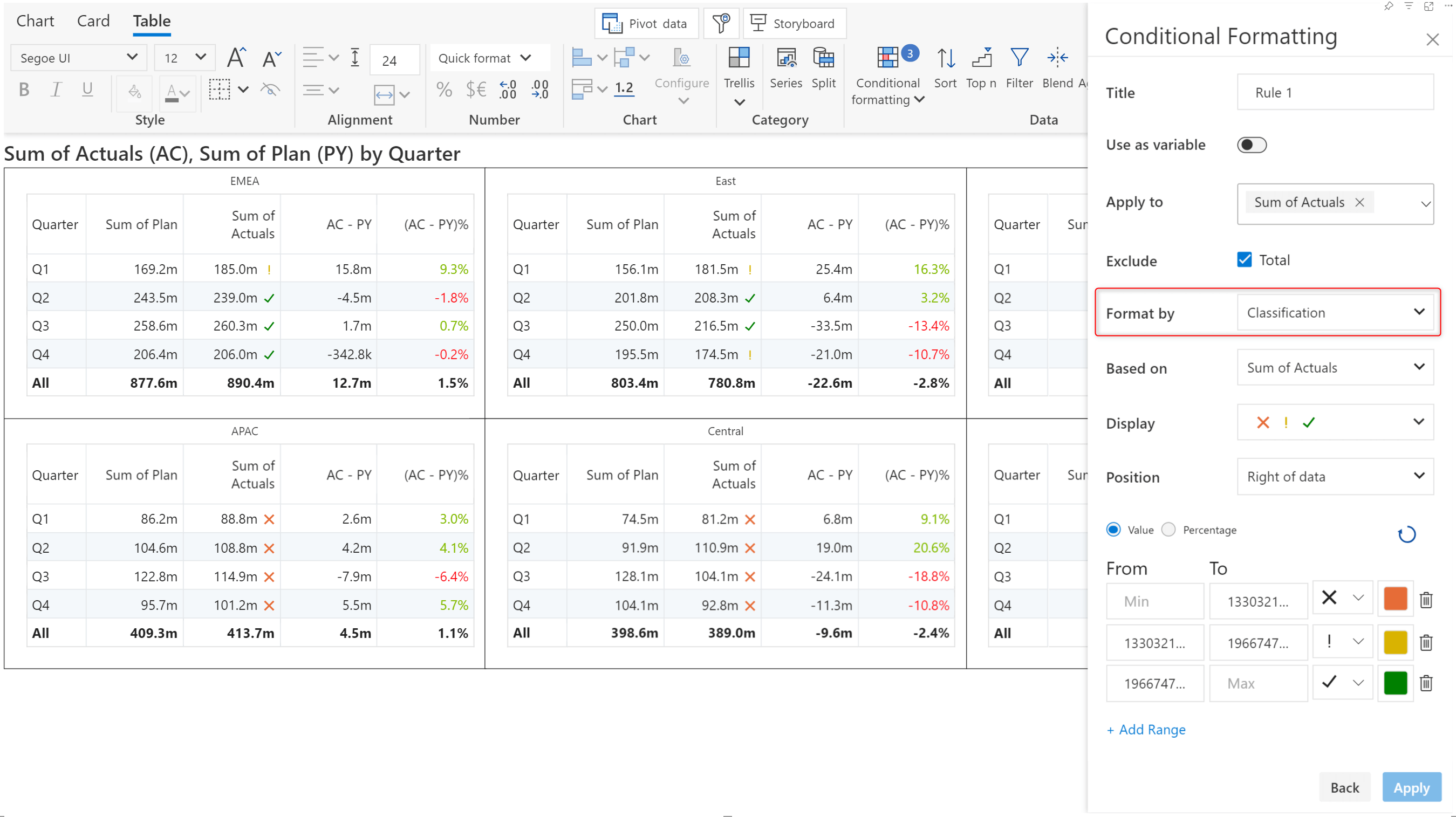Viewport: 1456px width, 817px height.
Task: Click the decrease decimal places icon
Action: [x=508, y=90]
